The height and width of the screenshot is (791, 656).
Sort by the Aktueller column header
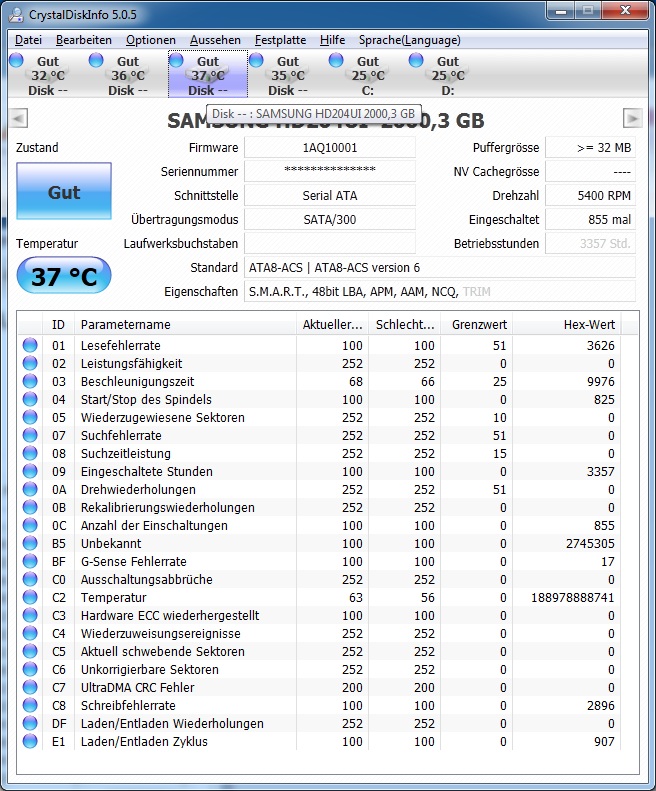[333, 324]
